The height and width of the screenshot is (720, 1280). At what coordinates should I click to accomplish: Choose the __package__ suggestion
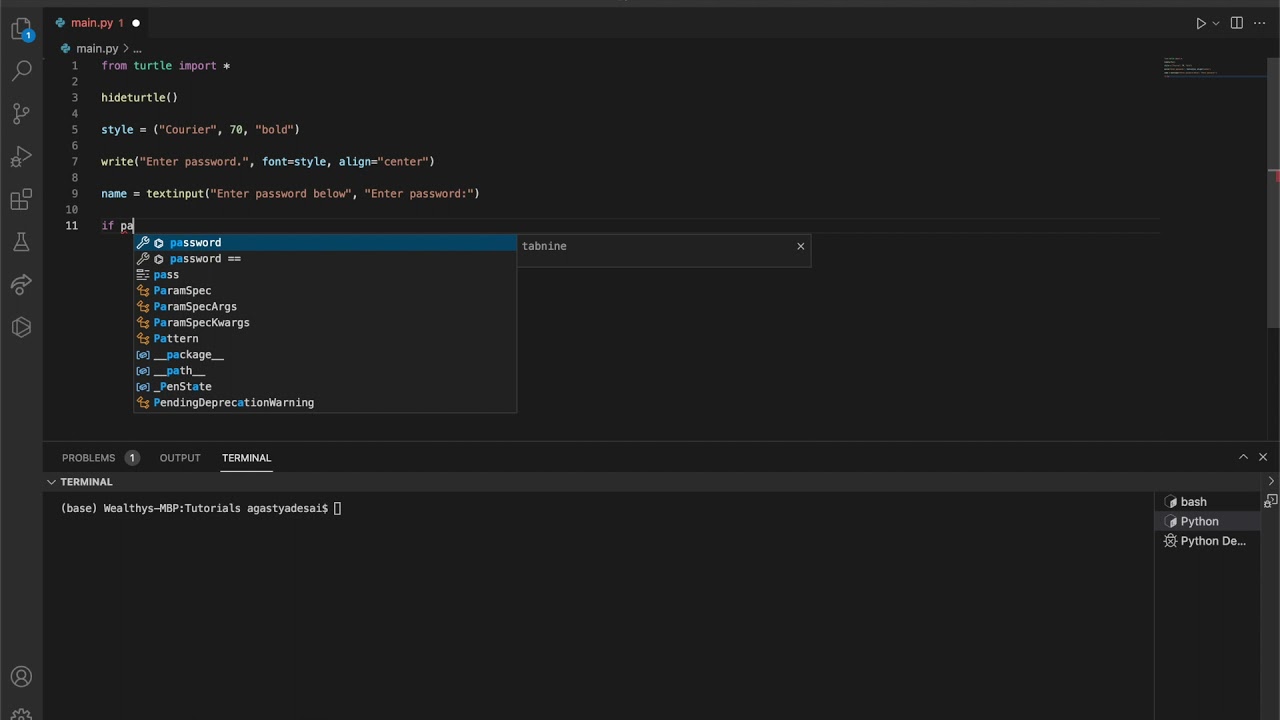click(325, 354)
